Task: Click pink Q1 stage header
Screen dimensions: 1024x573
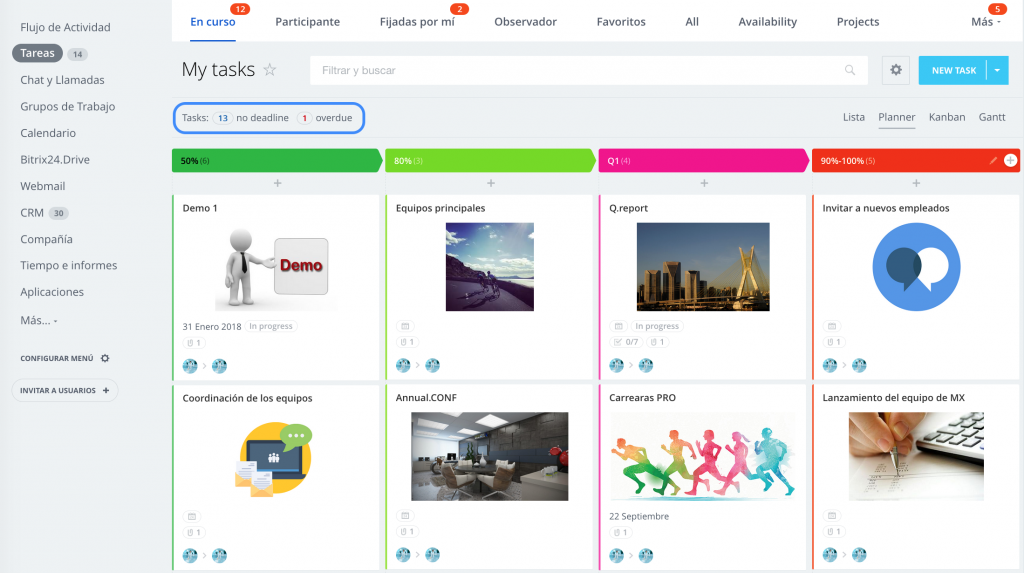Action: (703, 161)
